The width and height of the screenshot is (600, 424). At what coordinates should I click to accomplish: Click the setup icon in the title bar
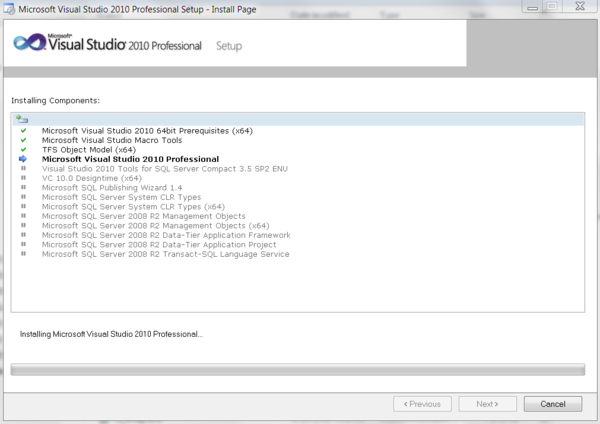tap(9, 9)
